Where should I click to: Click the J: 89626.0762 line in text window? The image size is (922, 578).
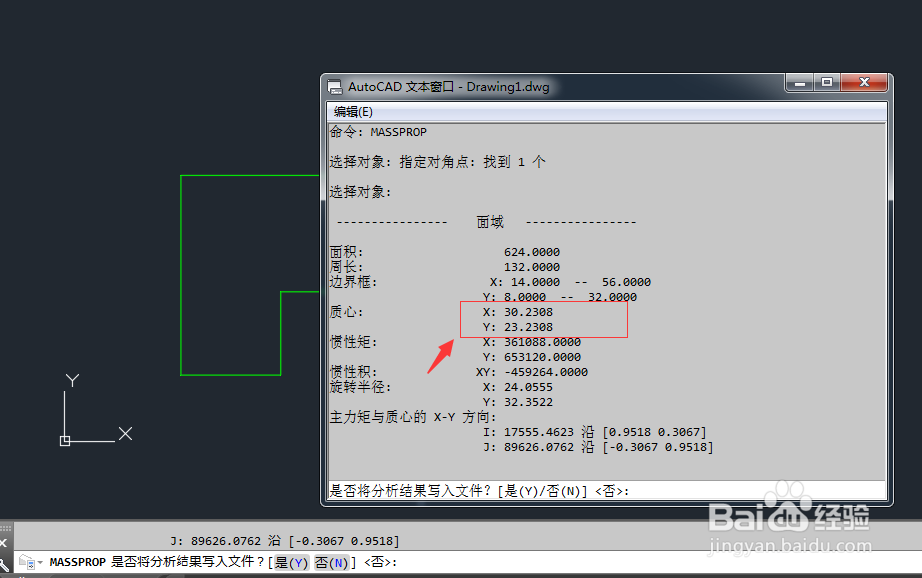coord(598,447)
